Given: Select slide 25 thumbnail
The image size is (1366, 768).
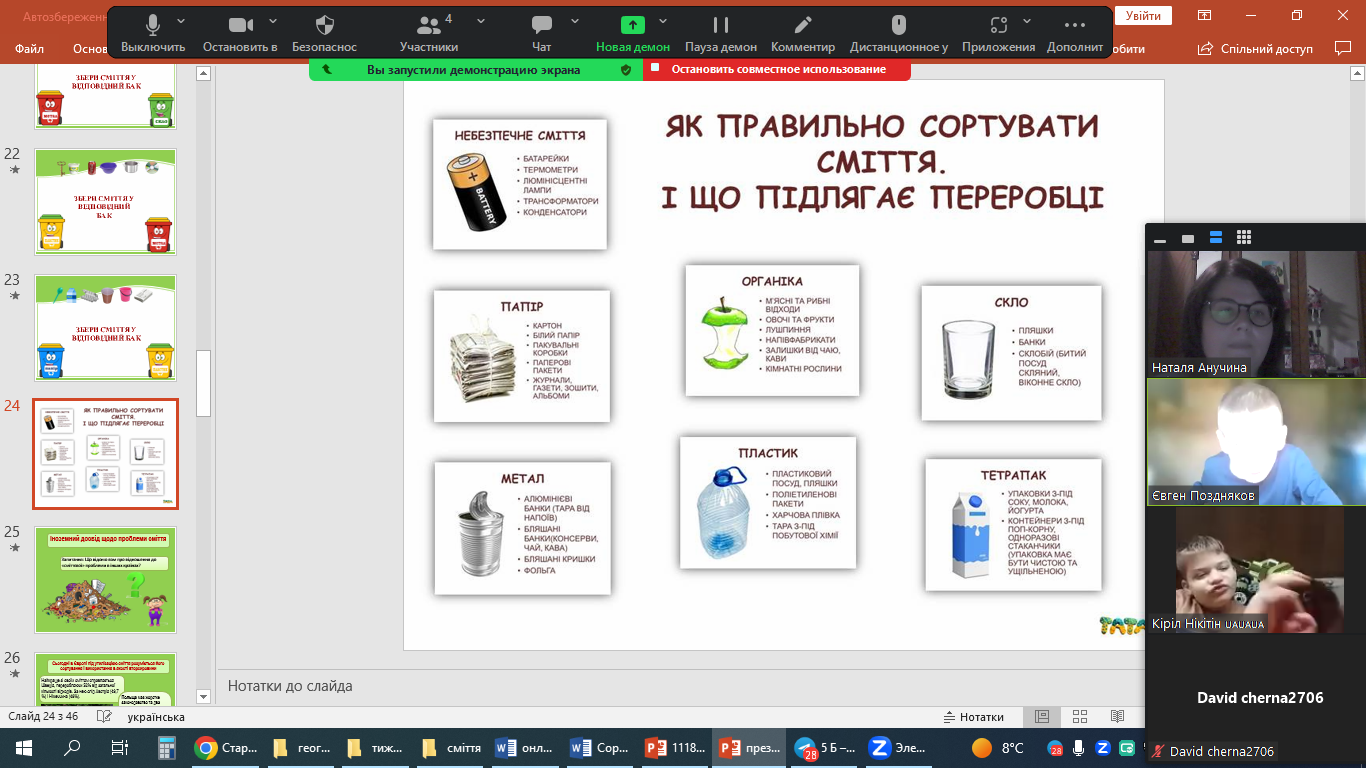Looking at the screenshot, I should (106, 580).
